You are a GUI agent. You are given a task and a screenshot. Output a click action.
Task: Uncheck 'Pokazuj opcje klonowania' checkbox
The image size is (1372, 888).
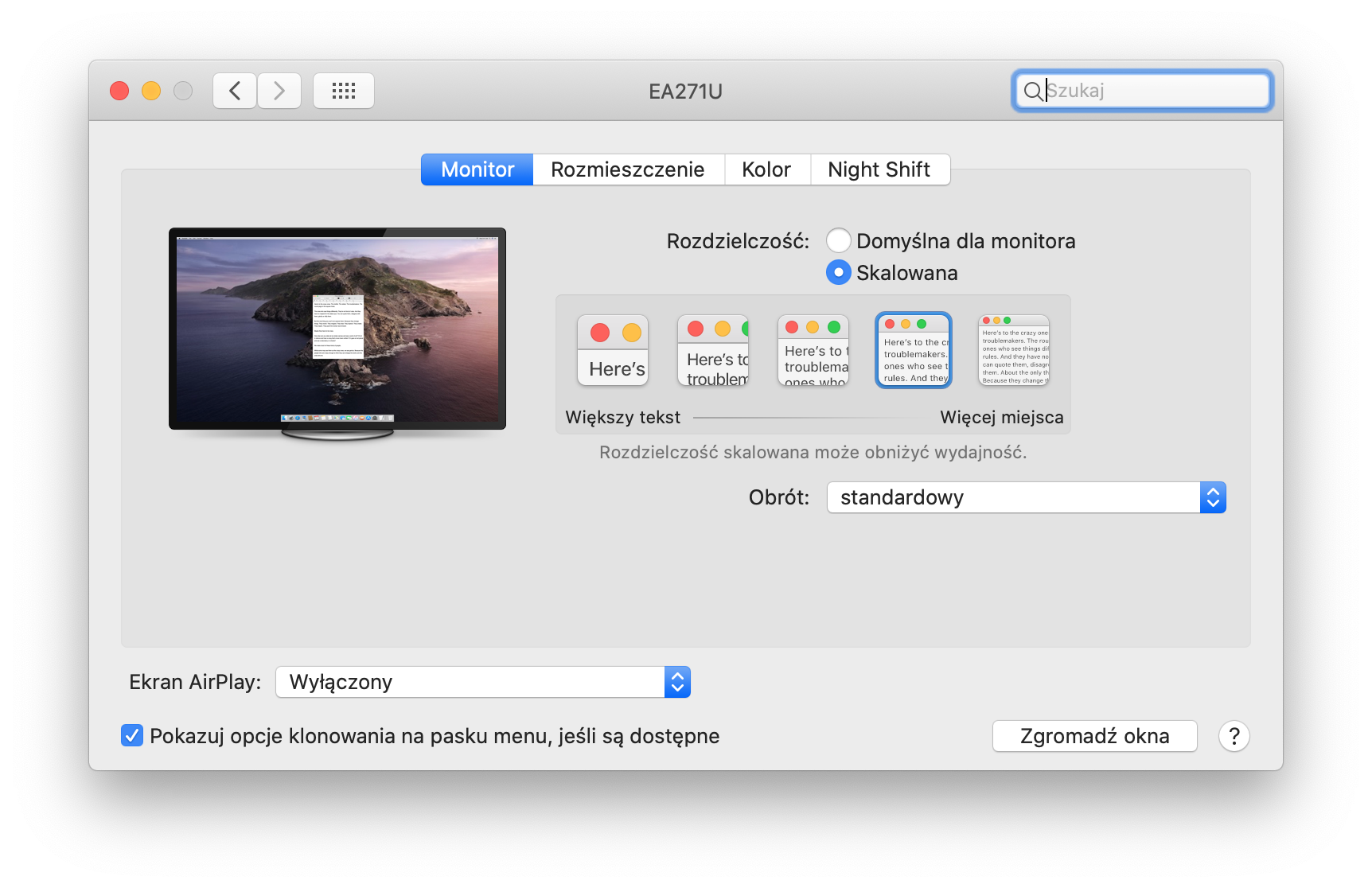(x=132, y=735)
